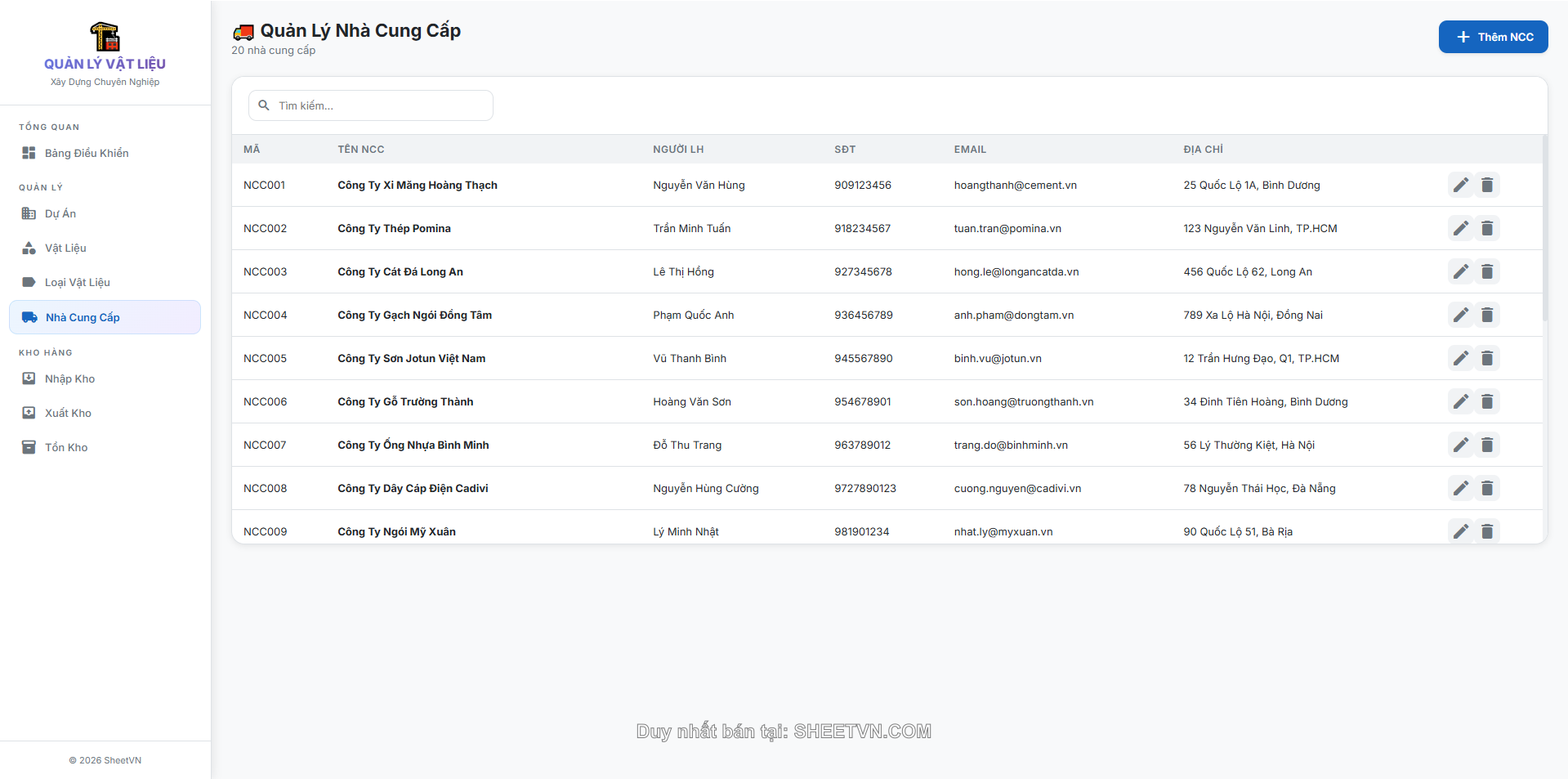Click pencil icon for NCC007 row
This screenshot has width=1568, height=779.
[1460, 445]
